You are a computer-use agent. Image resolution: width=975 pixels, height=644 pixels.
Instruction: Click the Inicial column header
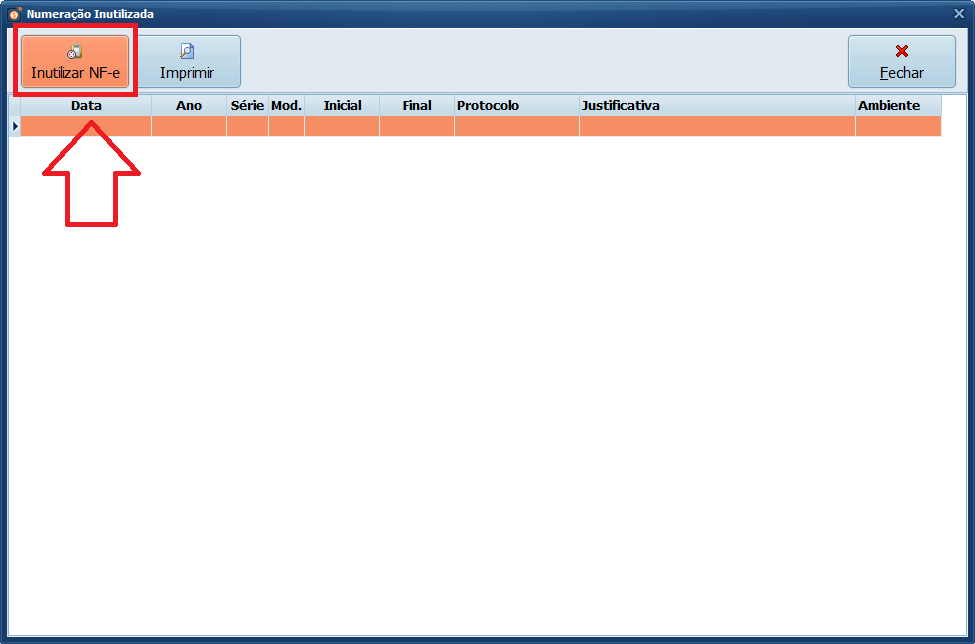(342, 105)
